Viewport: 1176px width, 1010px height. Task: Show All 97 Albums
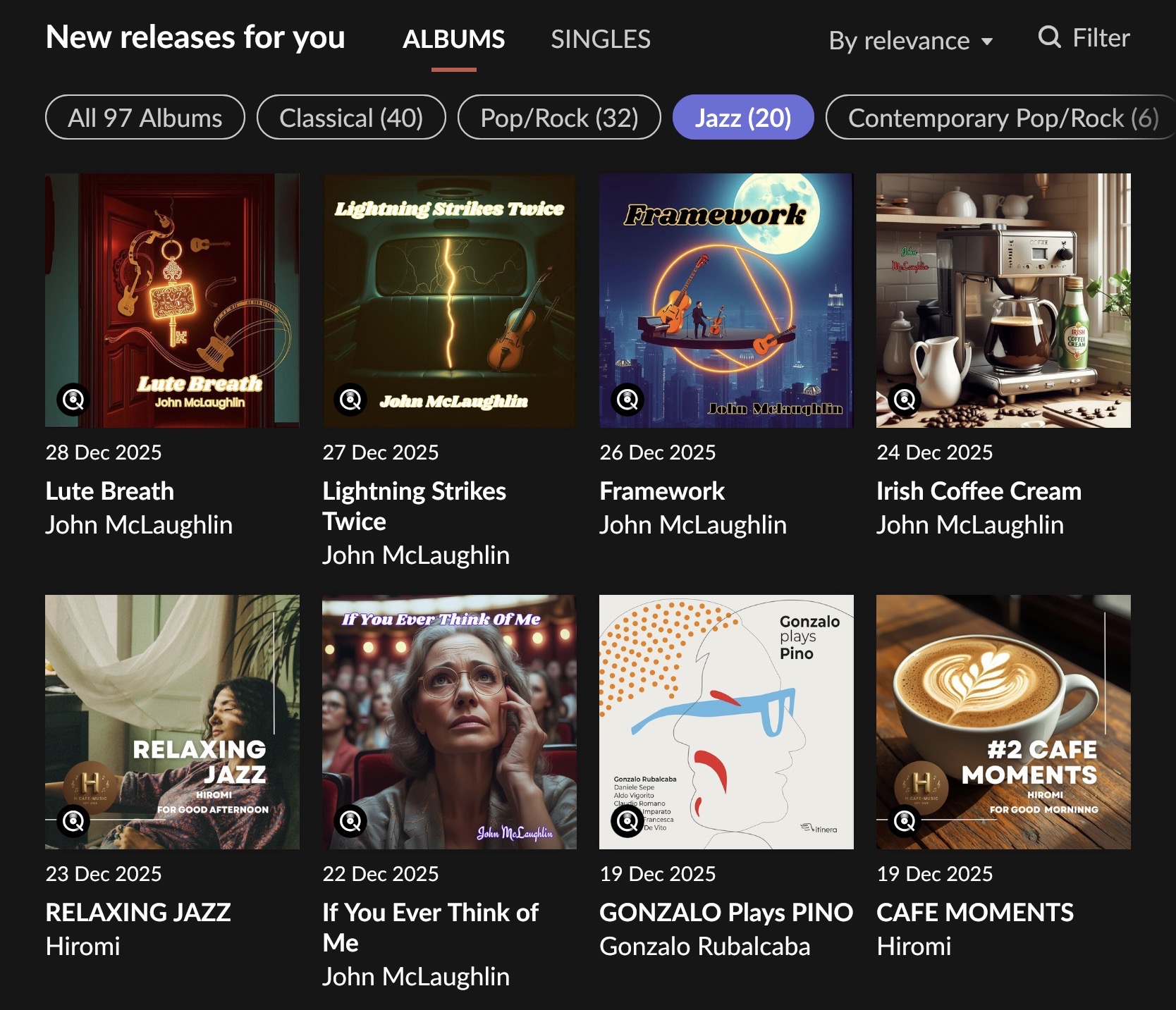click(145, 118)
